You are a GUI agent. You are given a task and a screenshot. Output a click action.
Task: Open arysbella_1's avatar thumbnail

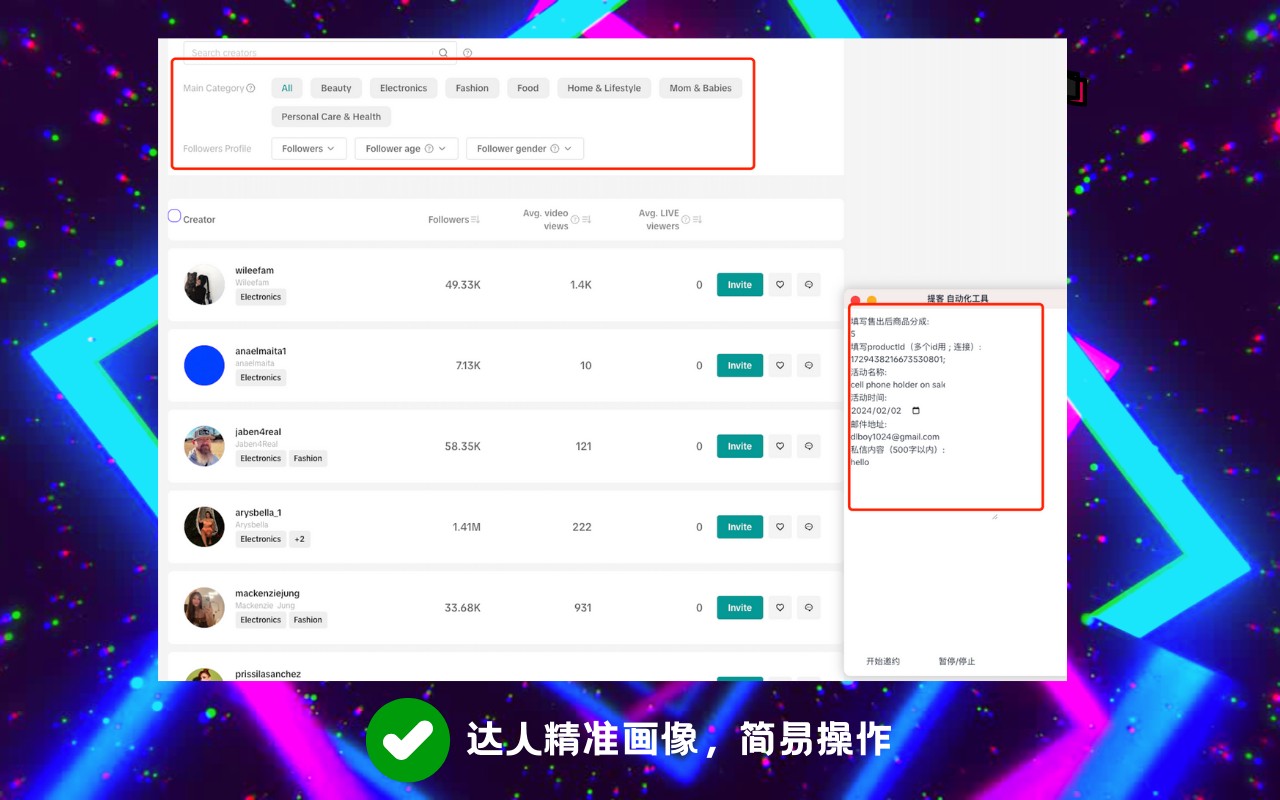tap(204, 527)
